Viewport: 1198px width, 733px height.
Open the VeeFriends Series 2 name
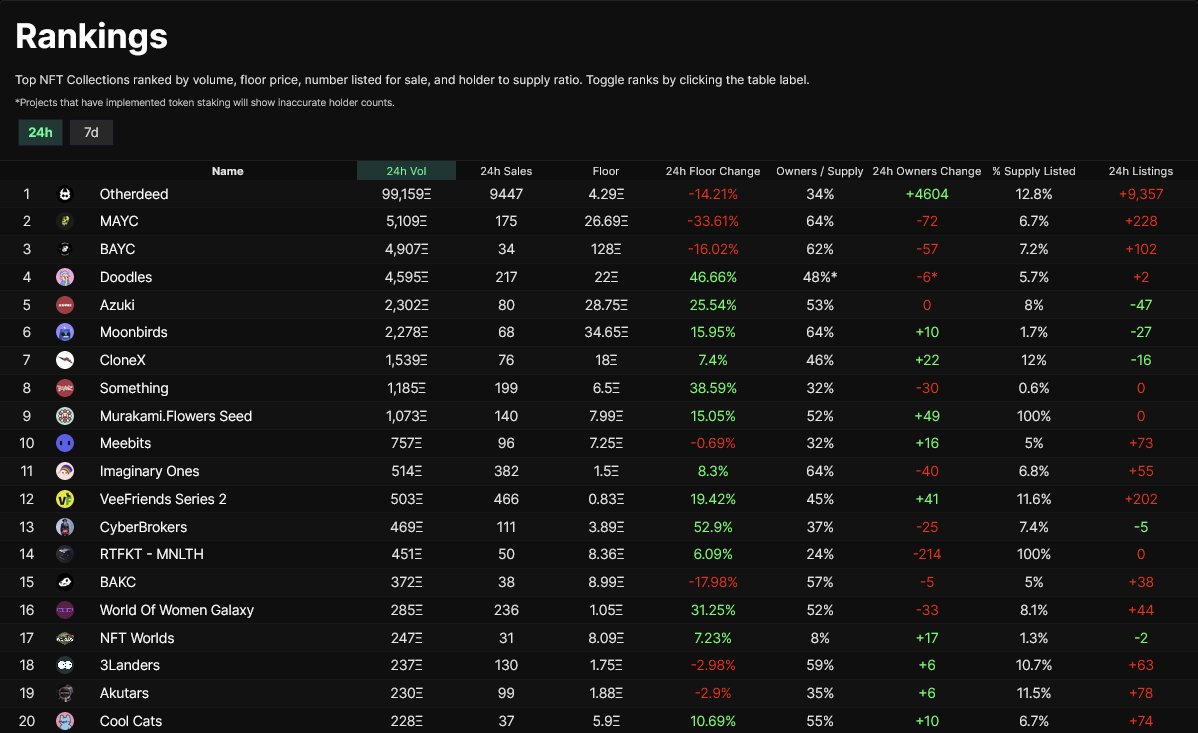click(x=163, y=499)
